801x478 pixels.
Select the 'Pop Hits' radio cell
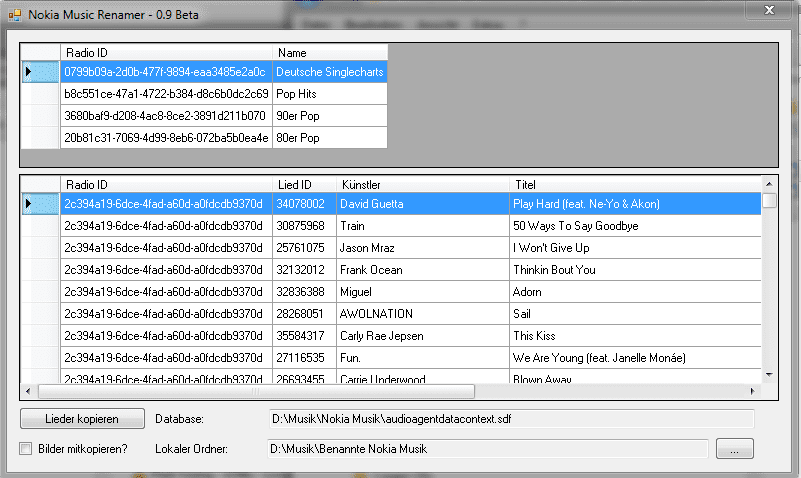330,94
